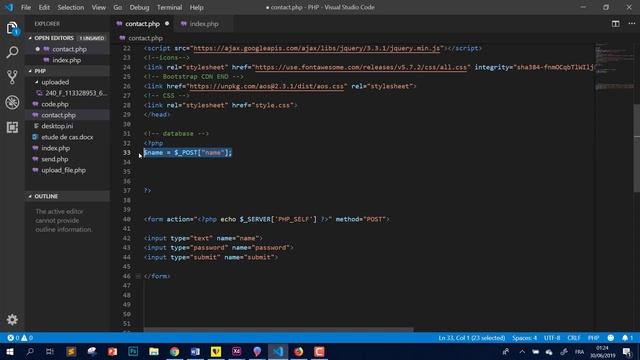Change encoding via UTF-8 status item

coord(552,338)
